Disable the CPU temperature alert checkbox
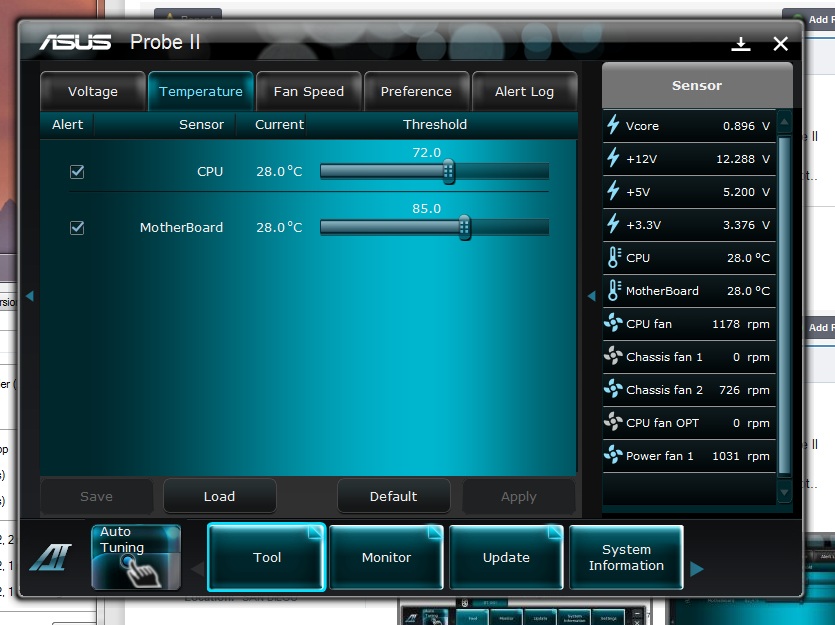The height and width of the screenshot is (625, 835). [77, 171]
